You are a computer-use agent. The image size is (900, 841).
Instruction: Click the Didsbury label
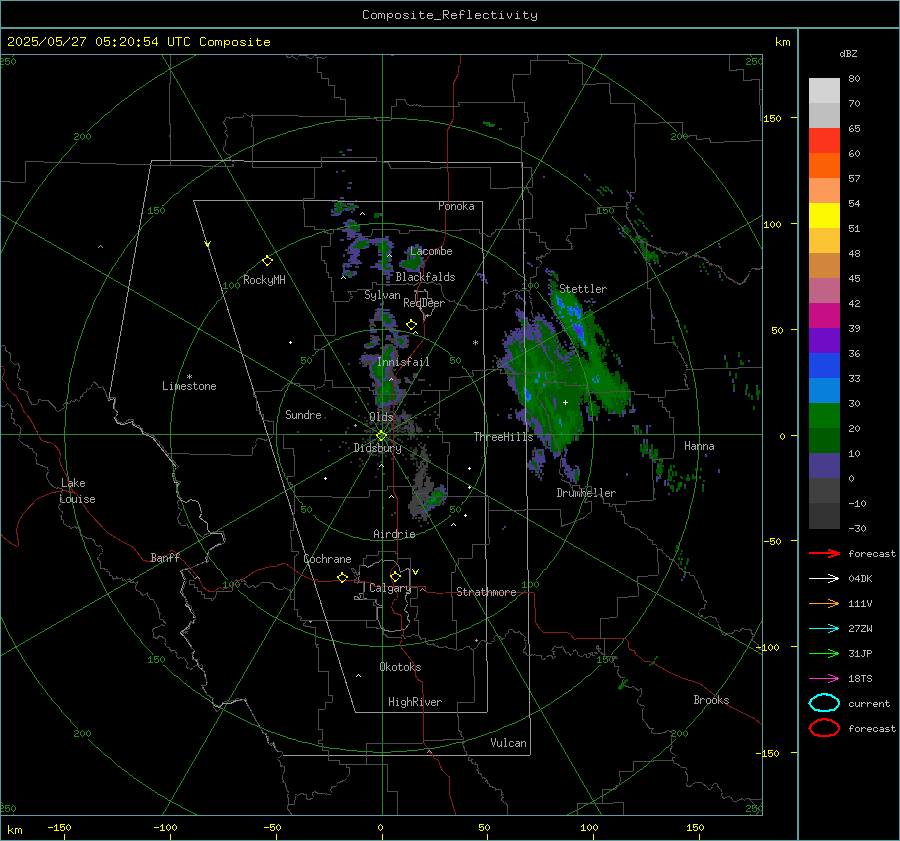(377, 448)
